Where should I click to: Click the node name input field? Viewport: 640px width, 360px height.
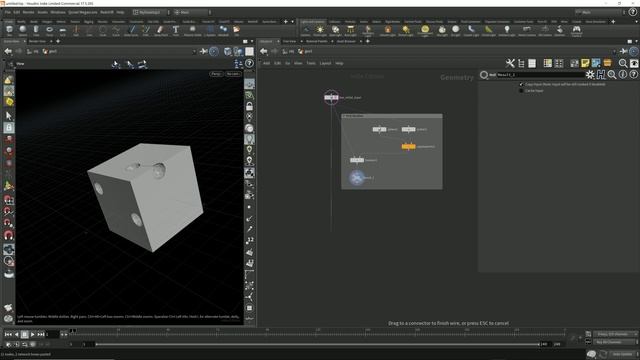click(x=540, y=75)
